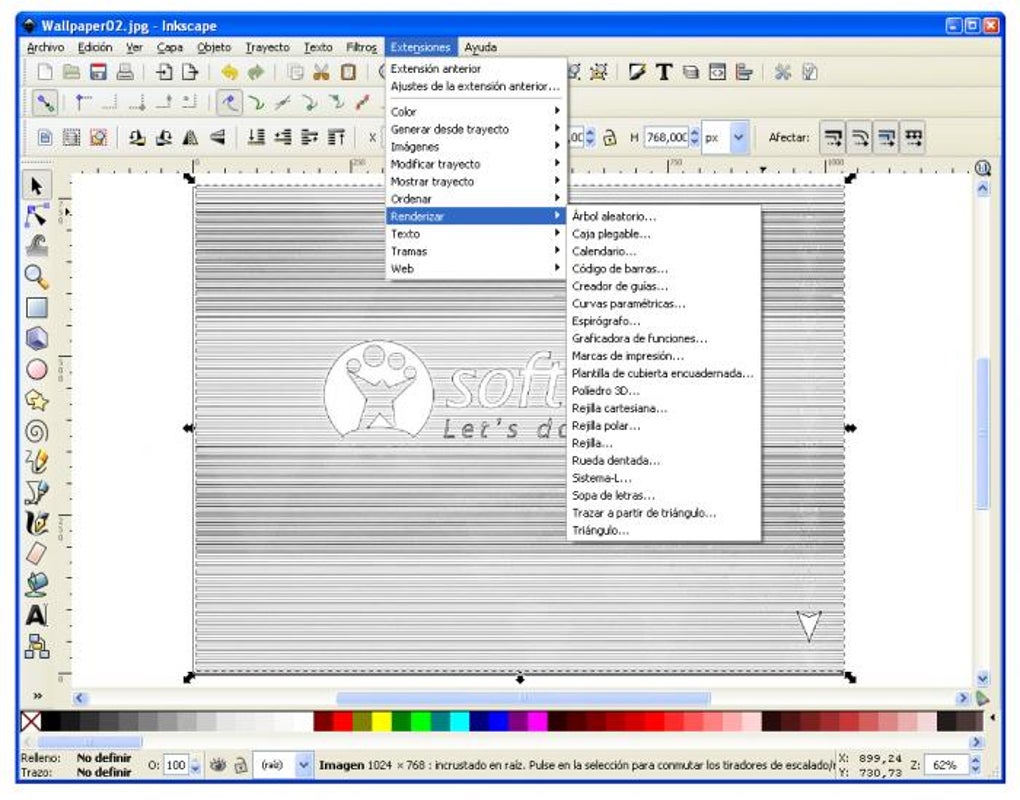The height and width of the screenshot is (800, 1020).
Task: Expand the Web submenu
Action: (x=476, y=269)
